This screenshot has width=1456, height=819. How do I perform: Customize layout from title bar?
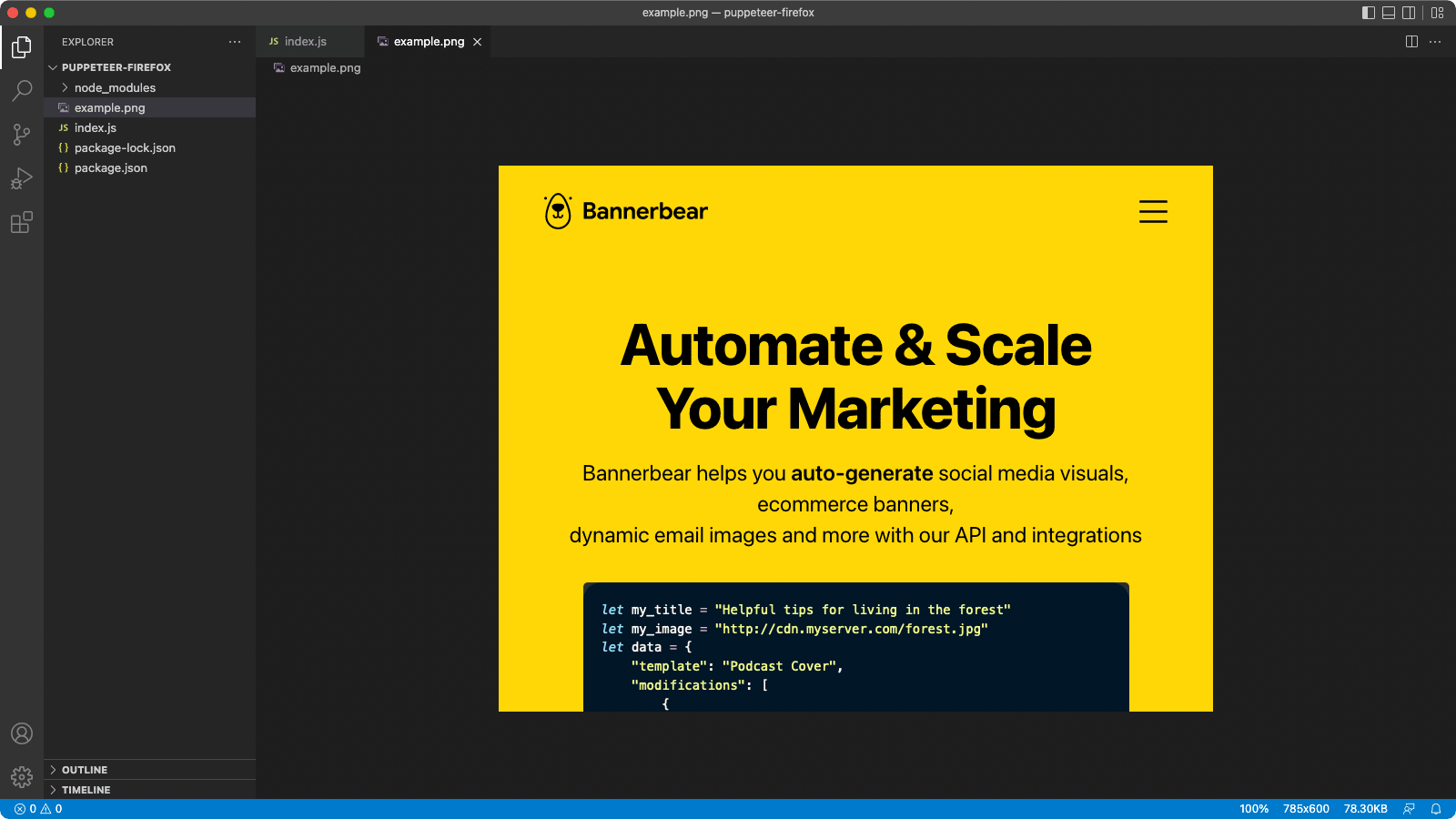pos(1438,13)
